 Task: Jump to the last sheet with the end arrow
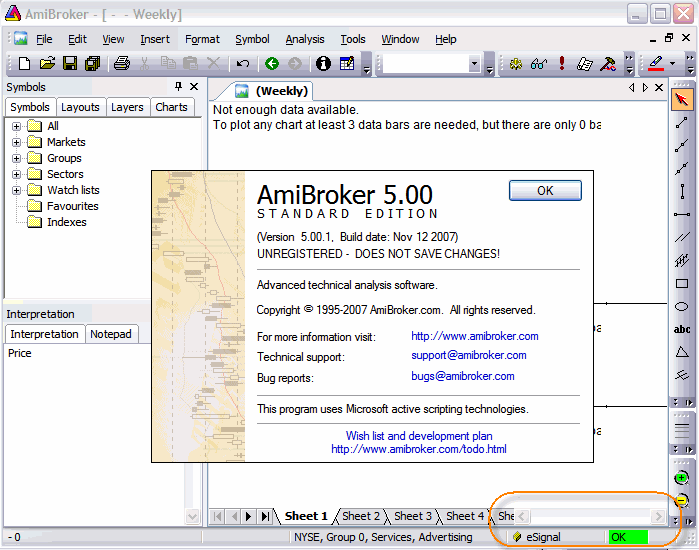[x=265, y=517]
